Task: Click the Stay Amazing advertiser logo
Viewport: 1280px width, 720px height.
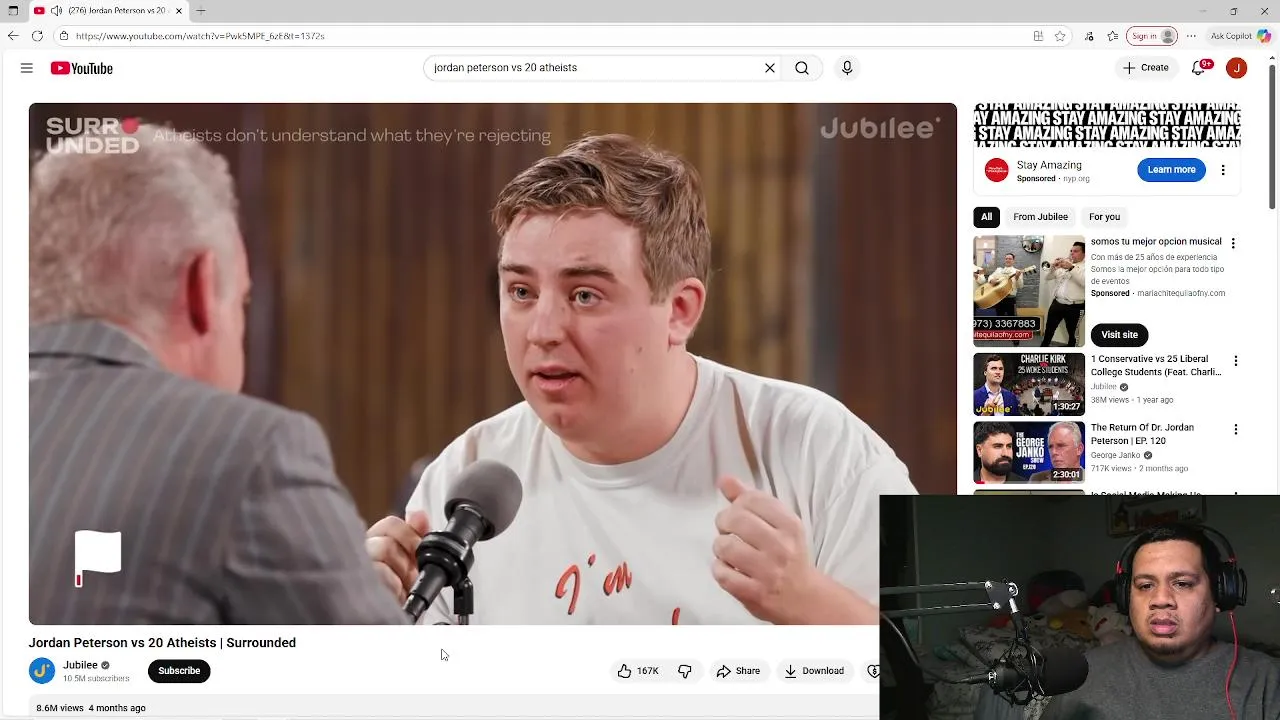Action: [996, 170]
